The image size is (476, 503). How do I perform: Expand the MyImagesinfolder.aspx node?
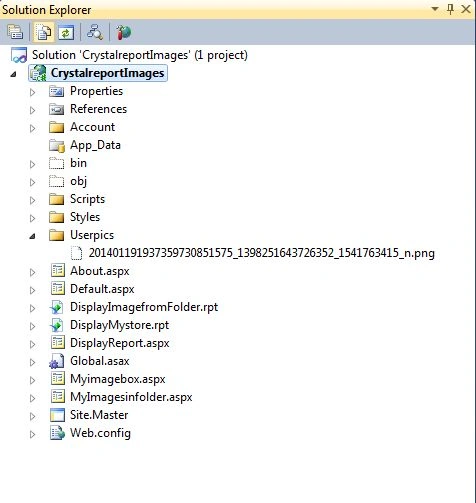[32, 398]
